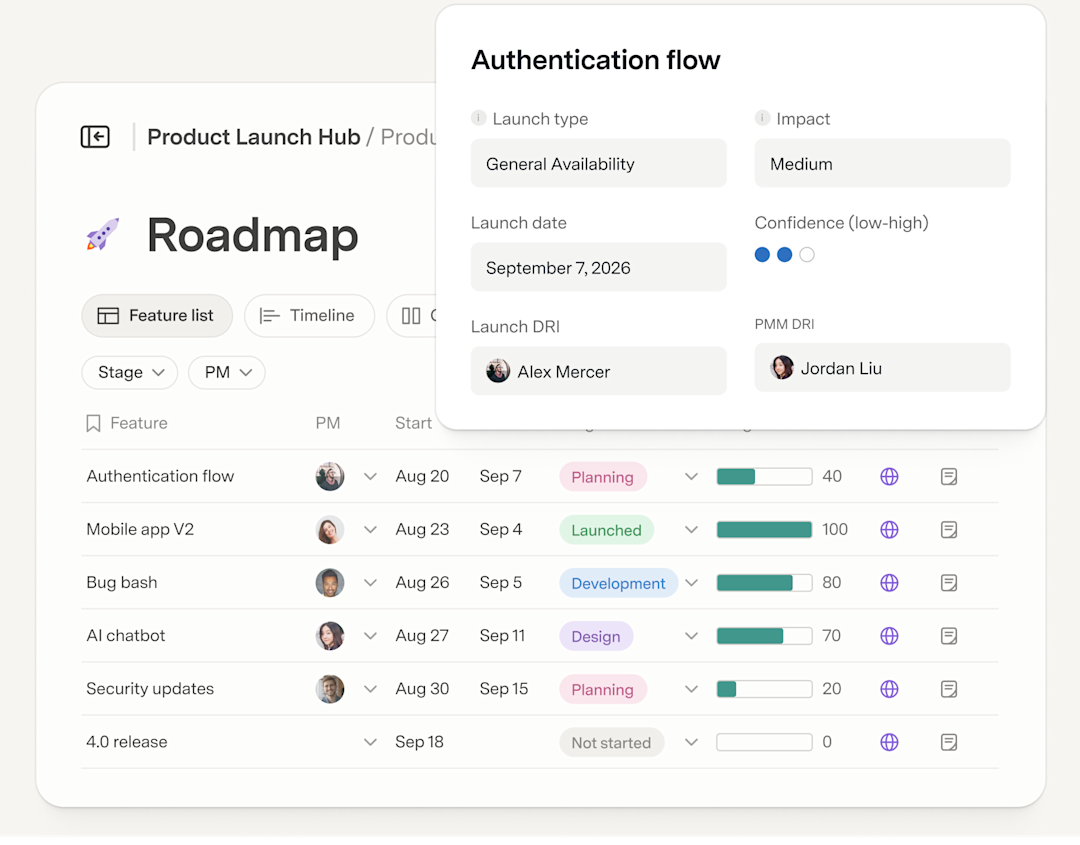Click the Design stage tag
Image resolution: width=1080 pixels, height=845 pixels.
tap(596, 636)
